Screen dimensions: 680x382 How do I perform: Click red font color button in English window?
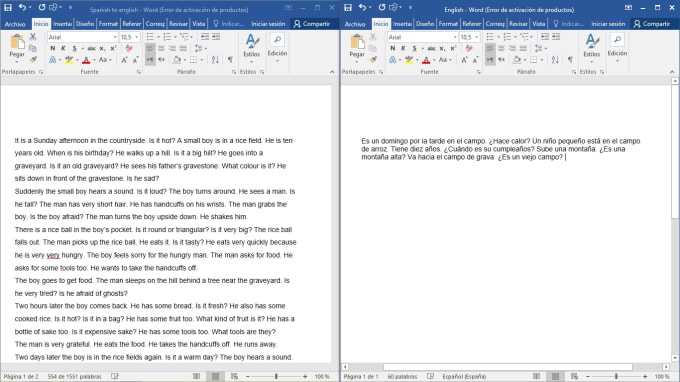point(426,60)
